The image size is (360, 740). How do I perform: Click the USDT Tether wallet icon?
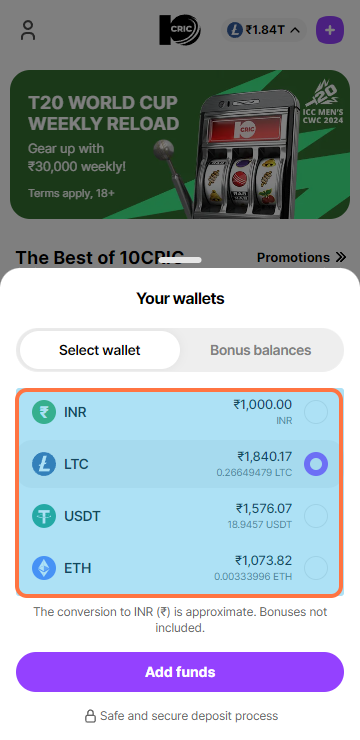[x=44, y=516]
